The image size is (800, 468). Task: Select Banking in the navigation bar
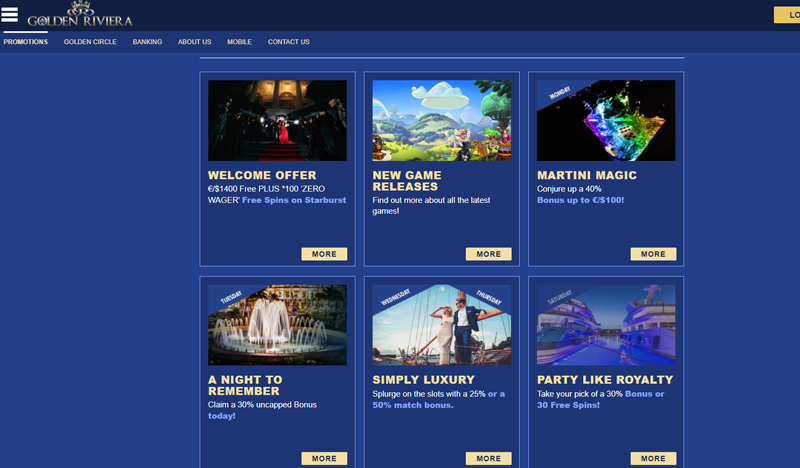click(147, 42)
